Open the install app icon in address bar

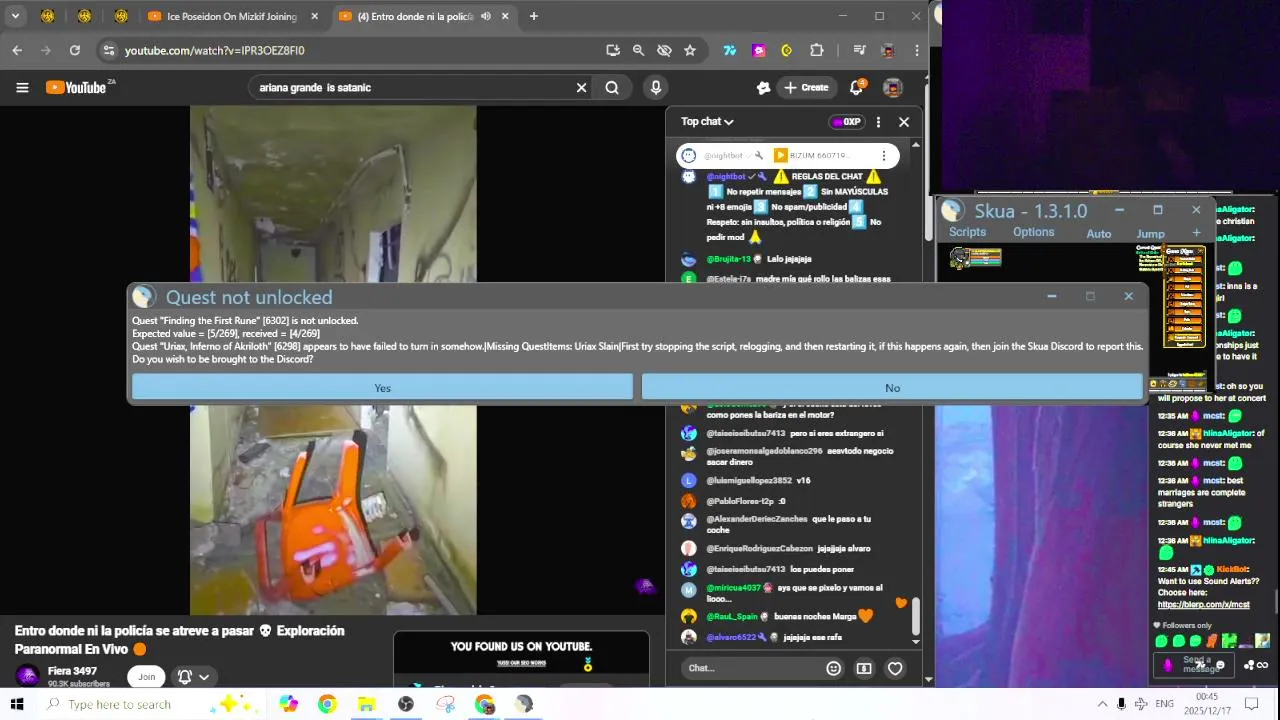point(613,50)
